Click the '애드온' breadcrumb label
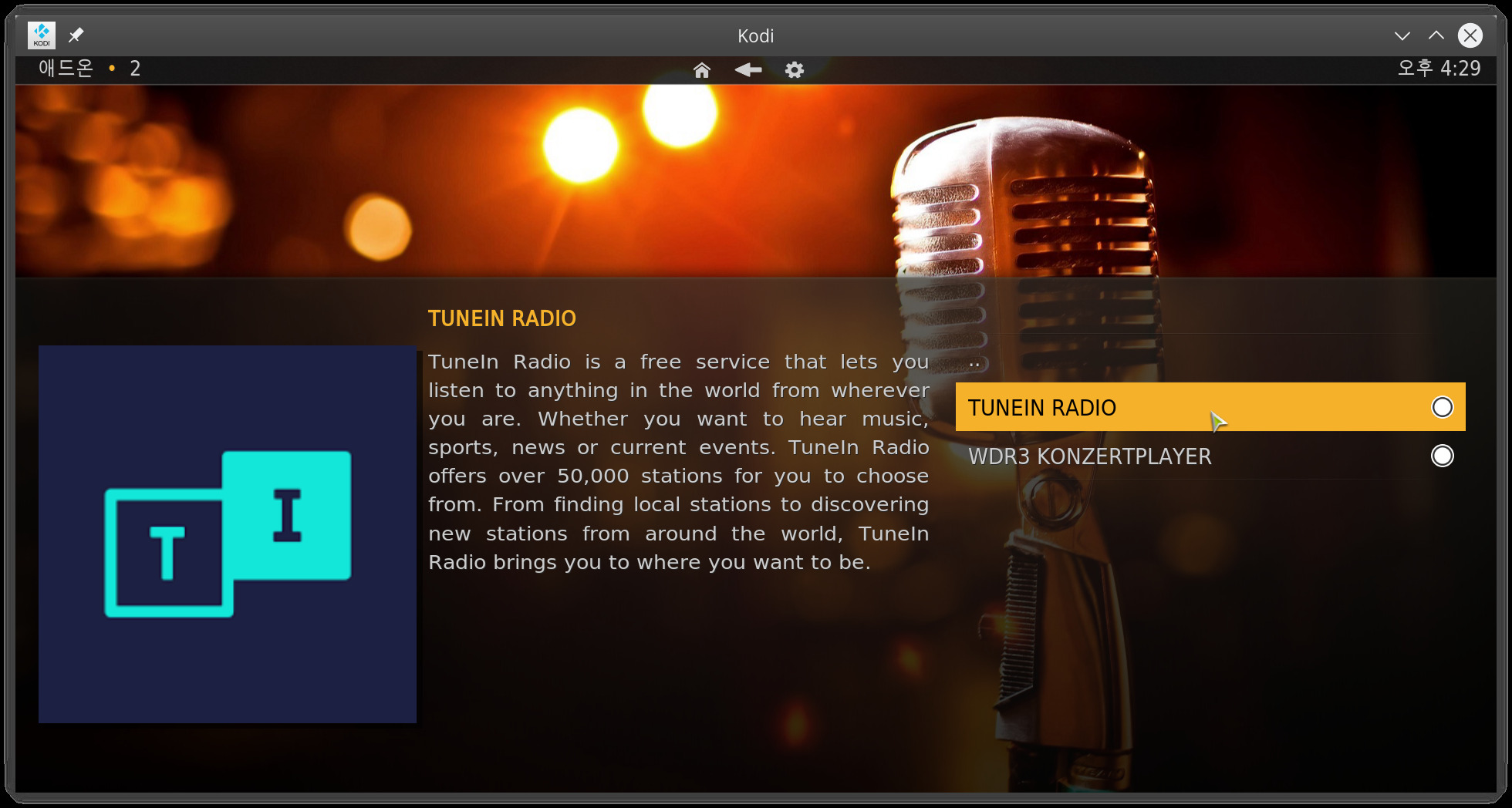Image resolution: width=1512 pixels, height=808 pixels. [x=66, y=69]
